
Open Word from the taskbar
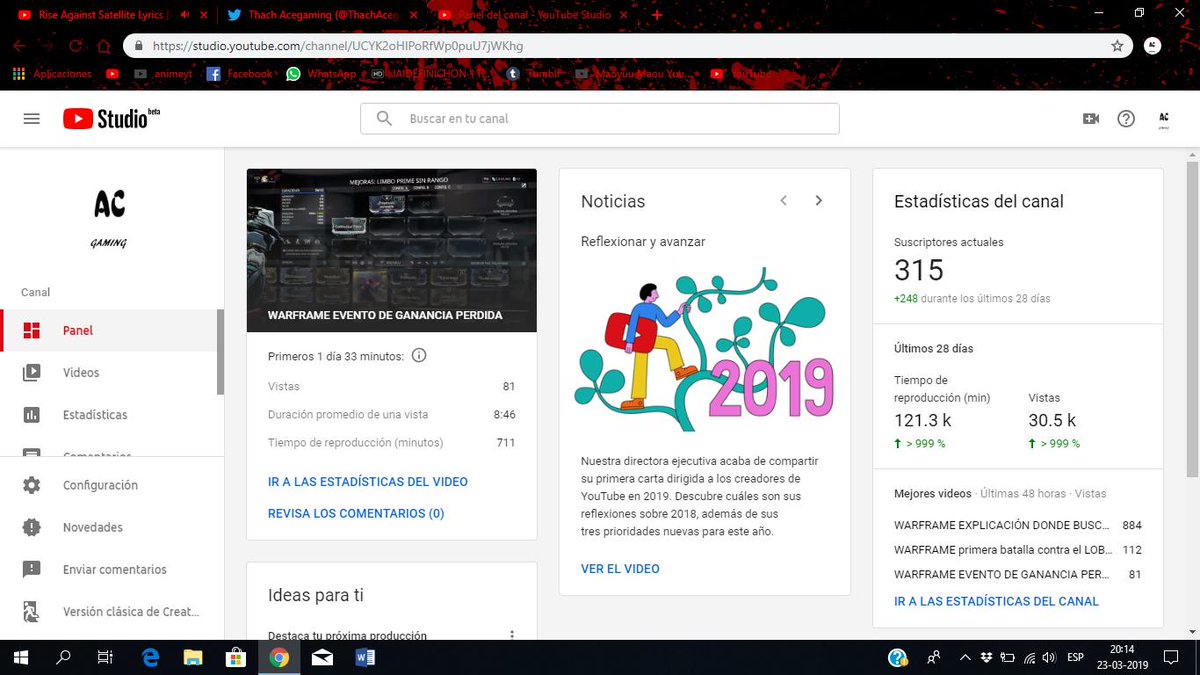pyautogui.click(x=364, y=657)
